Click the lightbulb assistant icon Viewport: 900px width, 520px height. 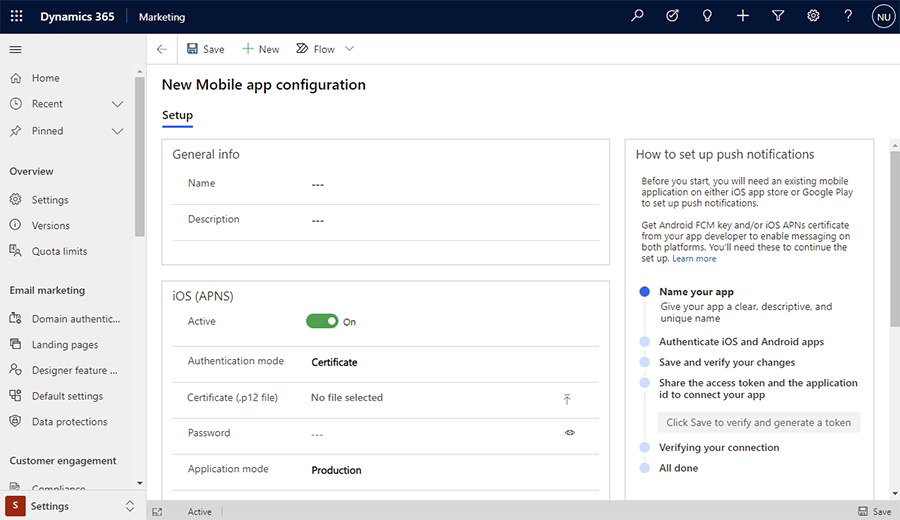point(707,16)
